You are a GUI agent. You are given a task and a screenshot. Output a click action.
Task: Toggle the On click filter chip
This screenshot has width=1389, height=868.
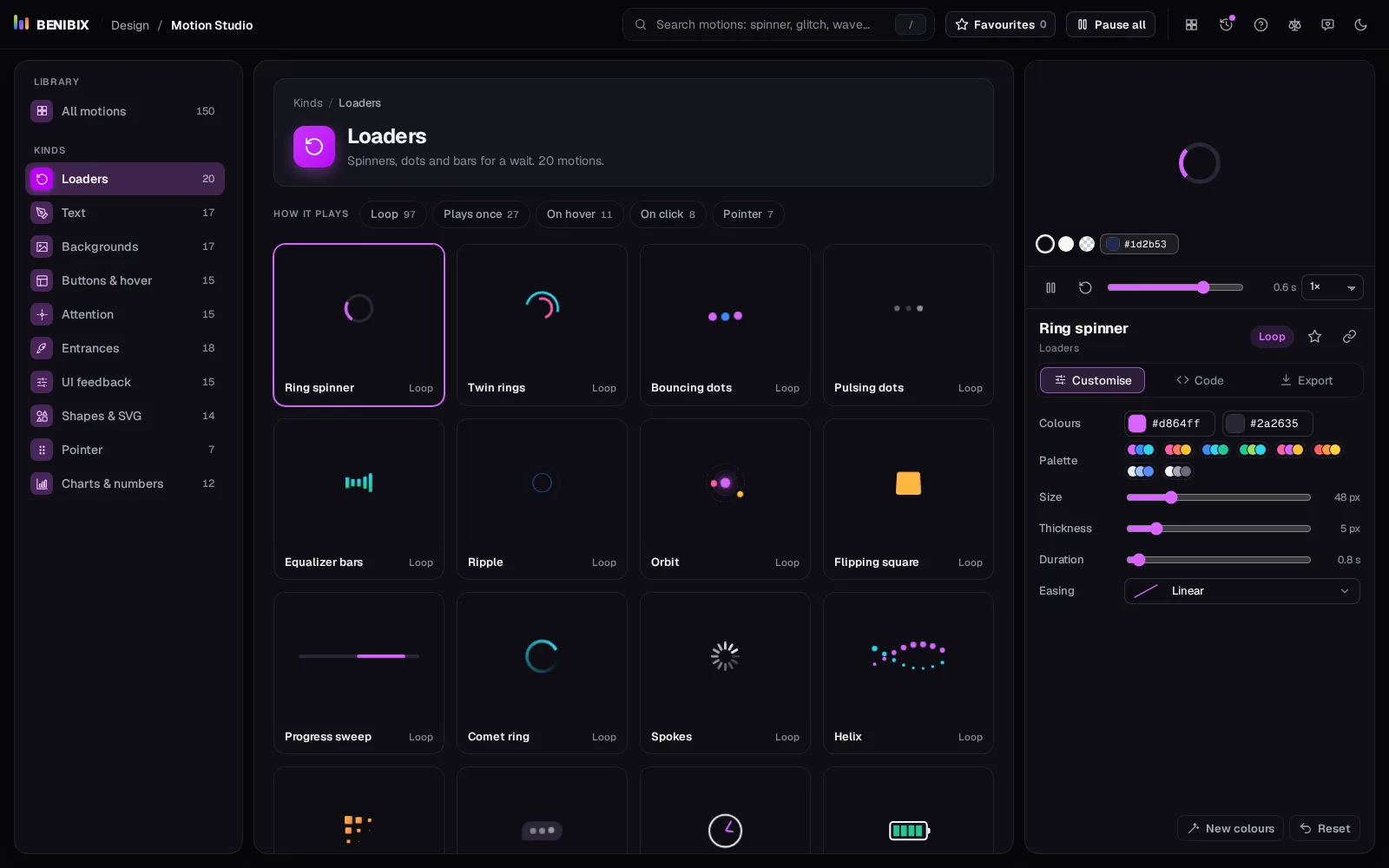(x=668, y=214)
